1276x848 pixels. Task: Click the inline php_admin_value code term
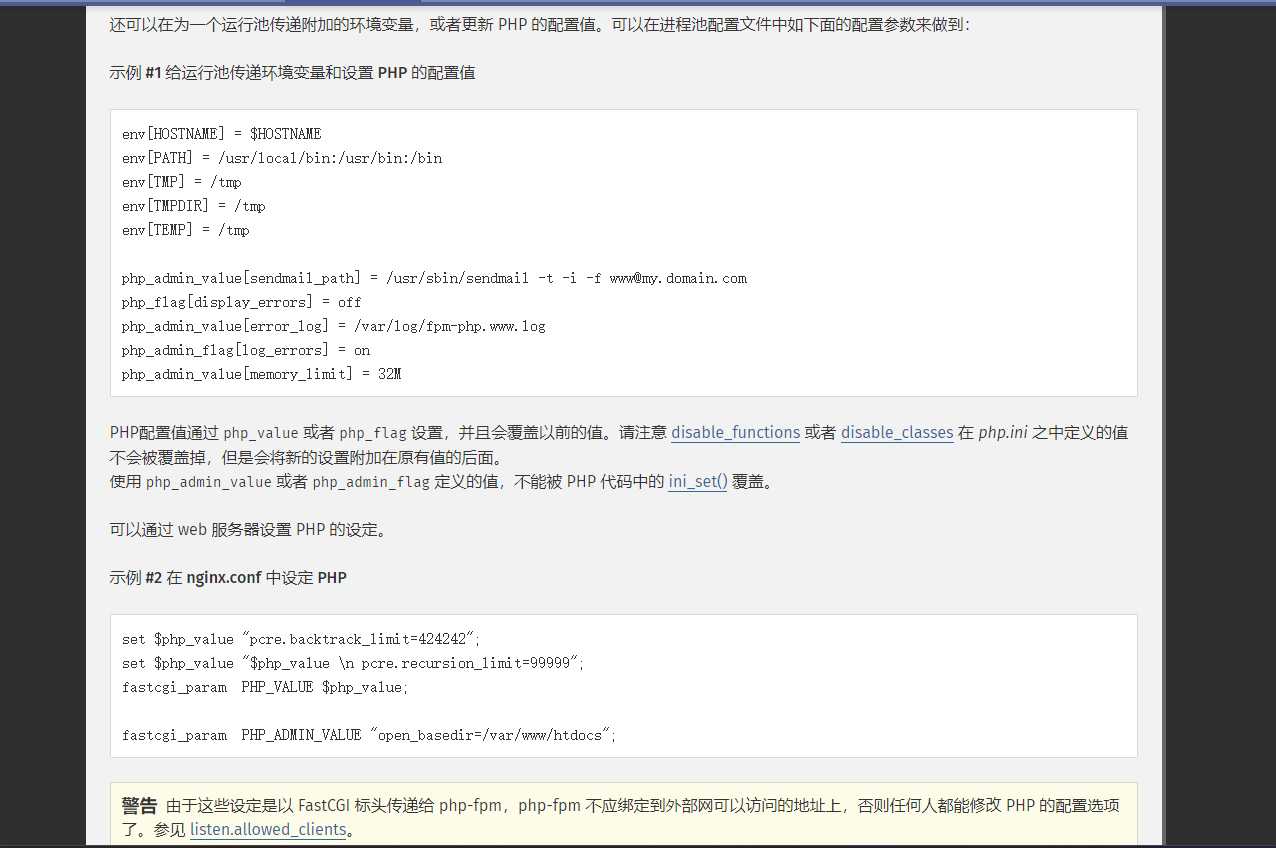tap(208, 482)
